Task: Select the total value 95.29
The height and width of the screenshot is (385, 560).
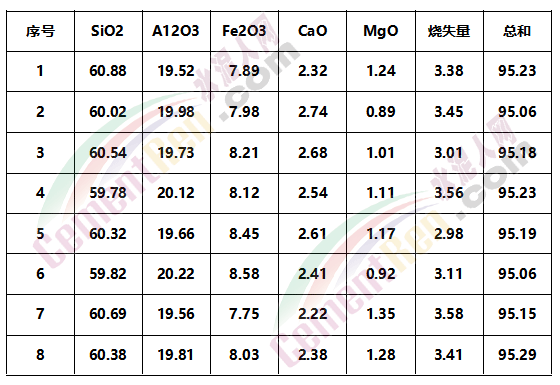Action: 517,355
